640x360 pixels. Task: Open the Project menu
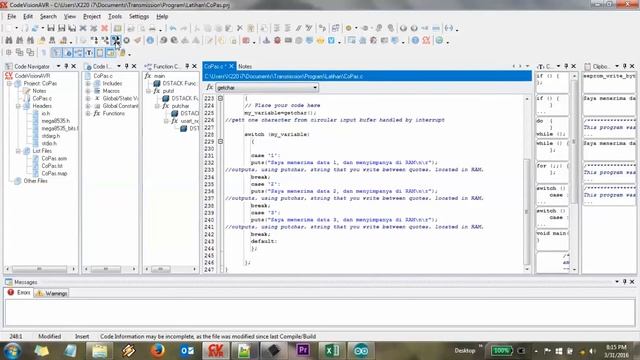(x=92, y=16)
